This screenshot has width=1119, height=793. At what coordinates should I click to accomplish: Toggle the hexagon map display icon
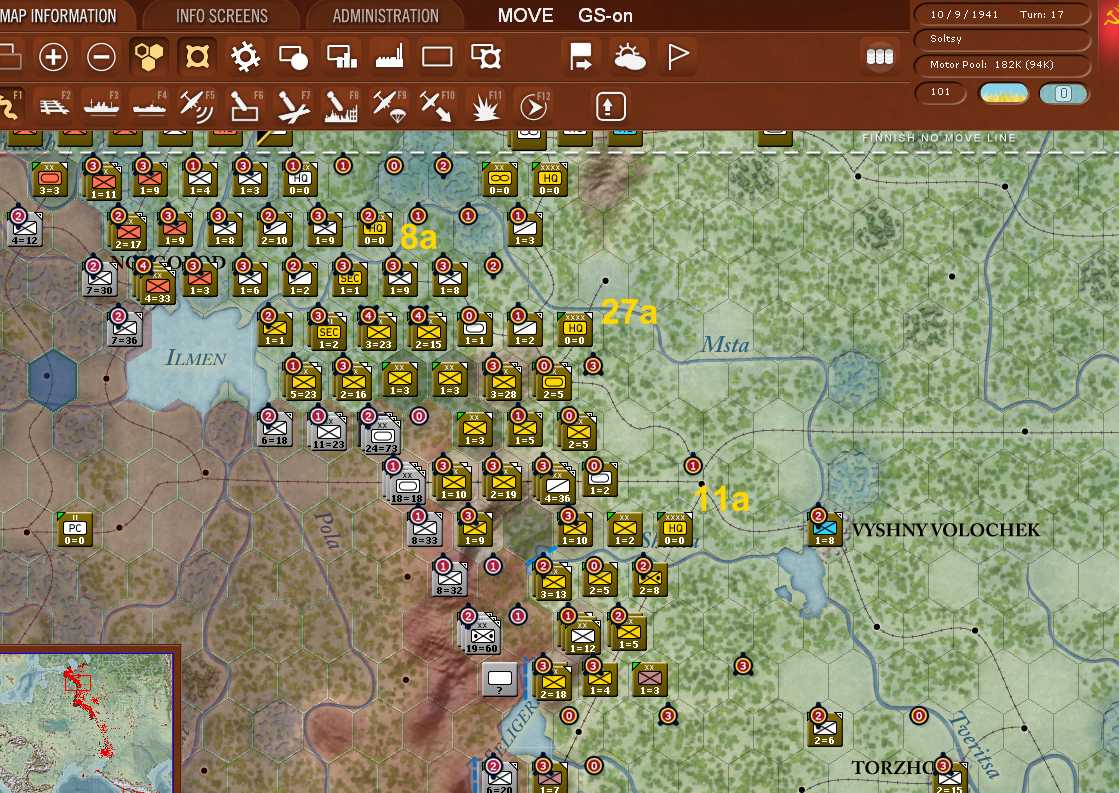click(x=149, y=57)
